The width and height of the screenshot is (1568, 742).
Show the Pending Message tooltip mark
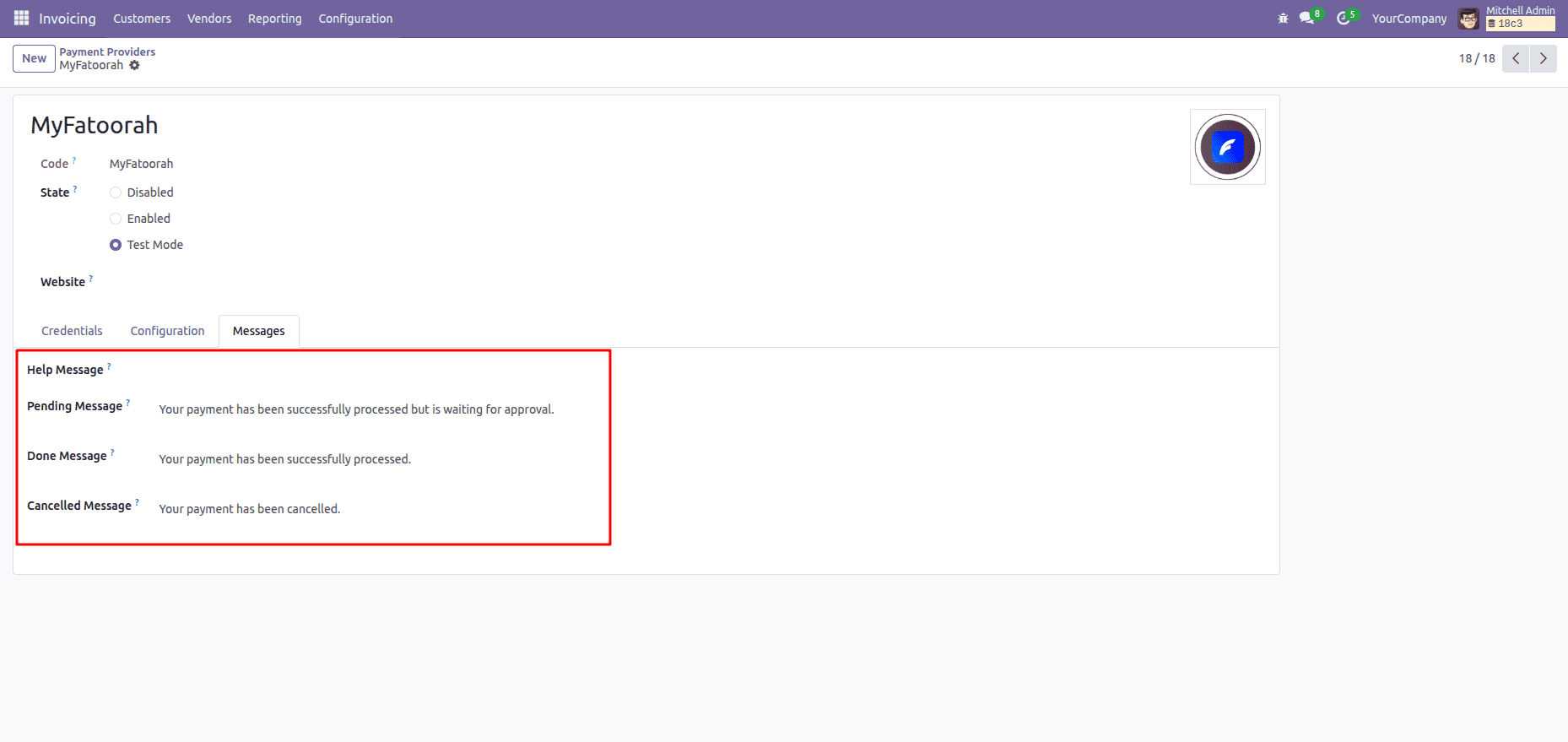pyautogui.click(x=128, y=402)
